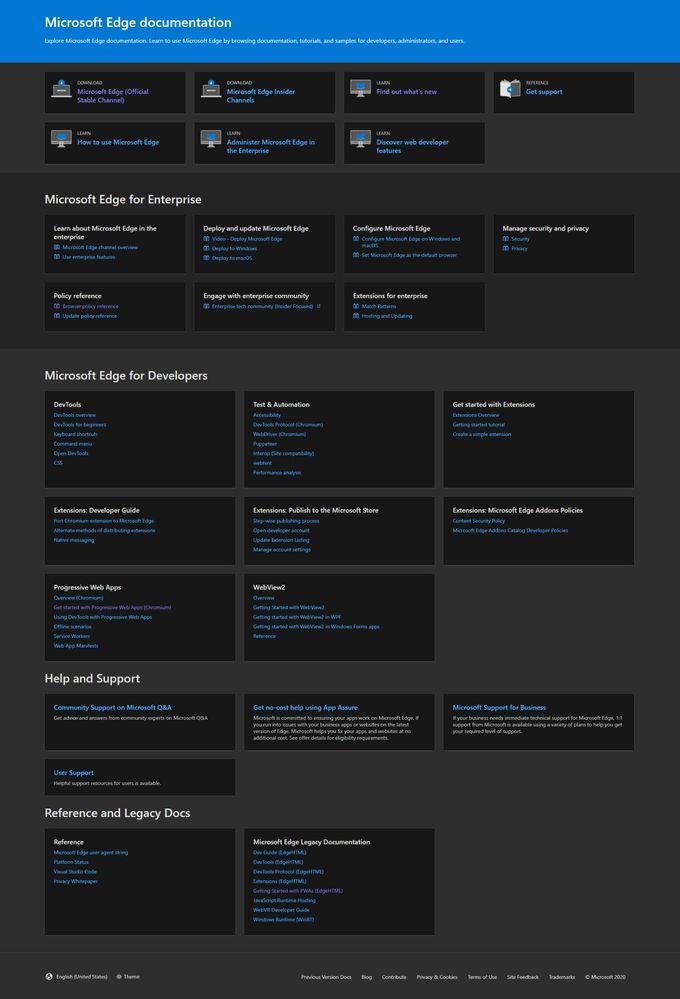Open the WebDriver (Chromium) link
Screen dimensions: 680x999
click(279, 435)
